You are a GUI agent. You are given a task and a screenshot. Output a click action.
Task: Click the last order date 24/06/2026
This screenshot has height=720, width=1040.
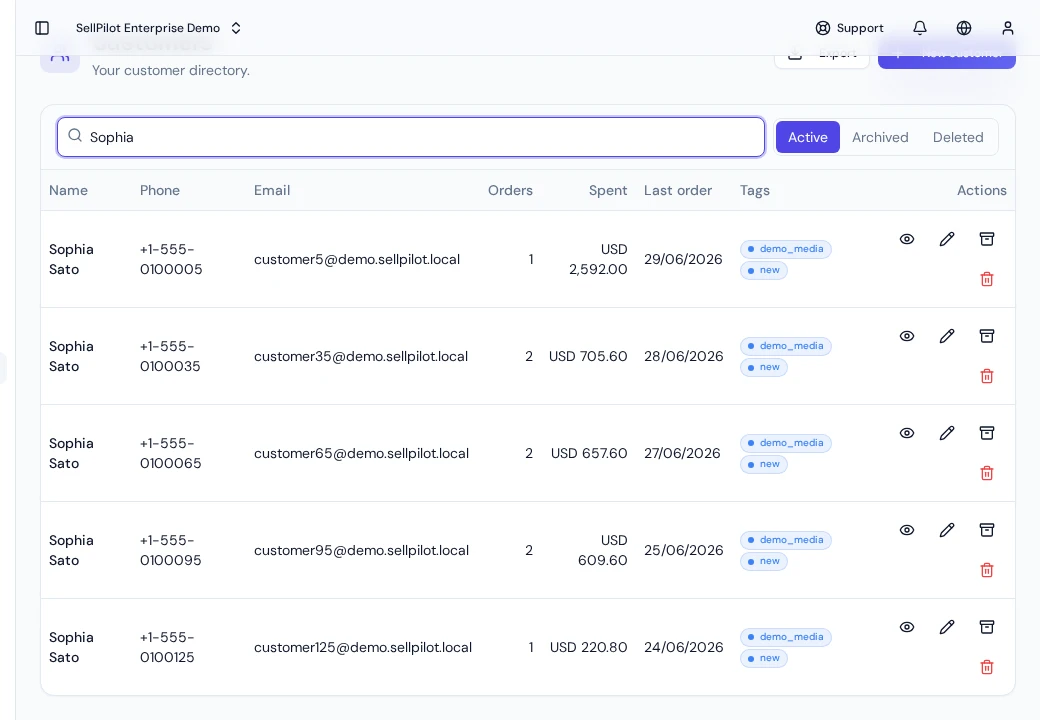(683, 647)
